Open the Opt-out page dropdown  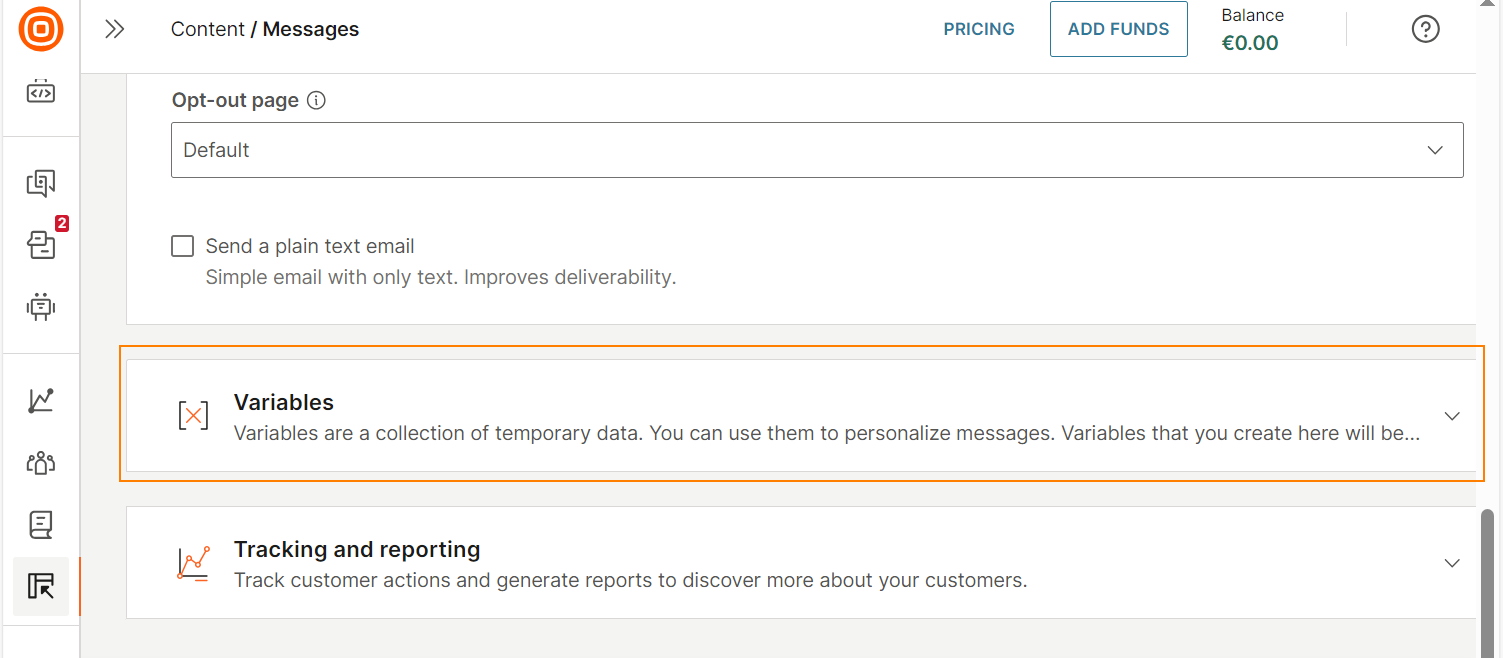[817, 149]
